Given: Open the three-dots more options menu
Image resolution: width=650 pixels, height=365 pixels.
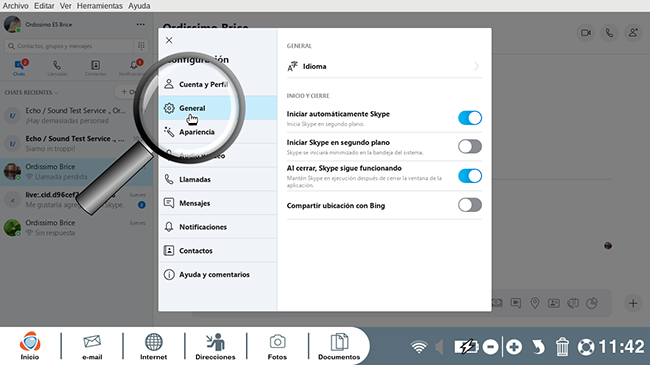Looking at the screenshot, I should click(141, 24).
